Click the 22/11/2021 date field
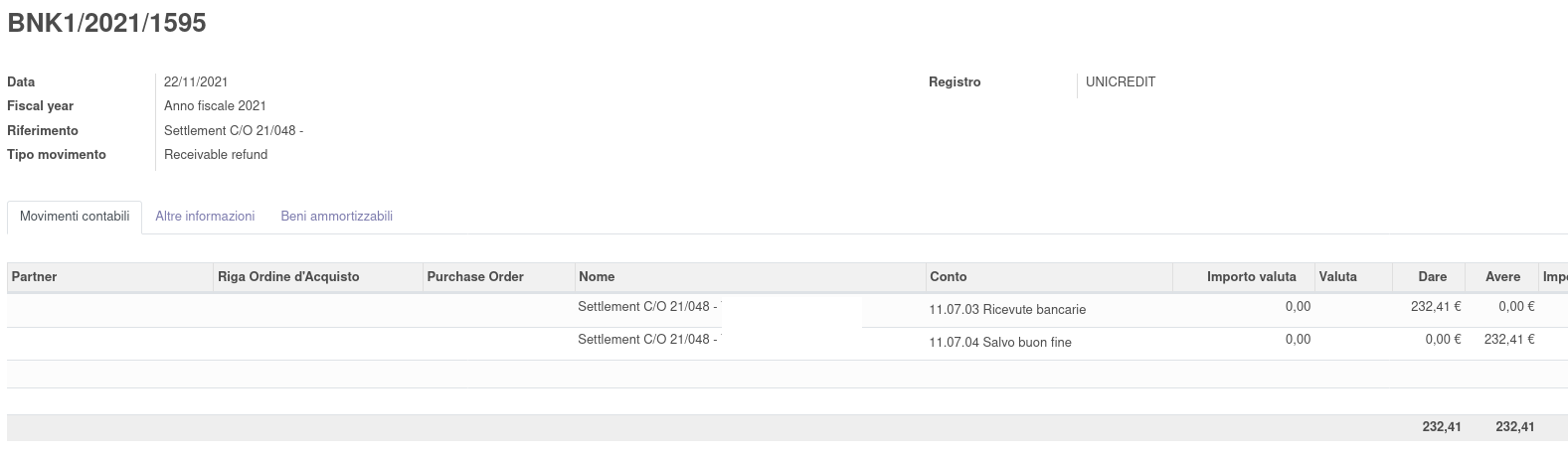Viewport: 1568px width, 457px height. pos(196,82)
